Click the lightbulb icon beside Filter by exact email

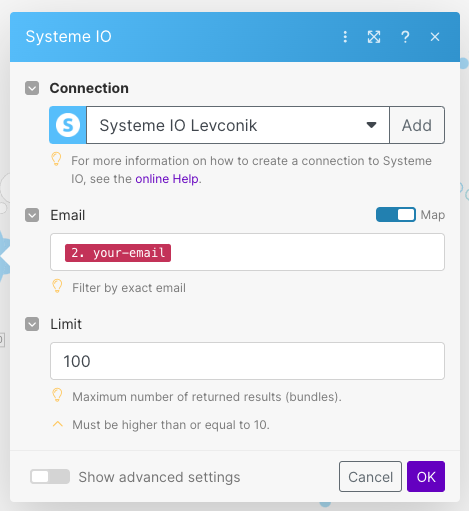(57, 286)
